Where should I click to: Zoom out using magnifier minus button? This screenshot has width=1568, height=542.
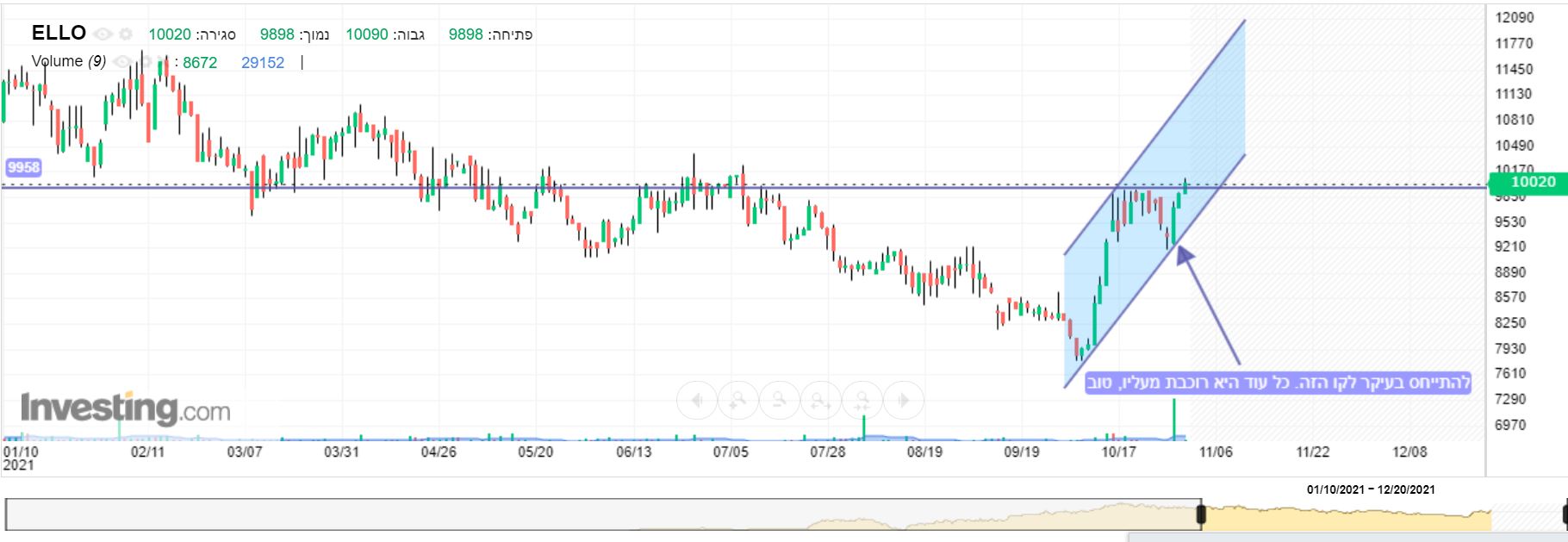point(779,400)
